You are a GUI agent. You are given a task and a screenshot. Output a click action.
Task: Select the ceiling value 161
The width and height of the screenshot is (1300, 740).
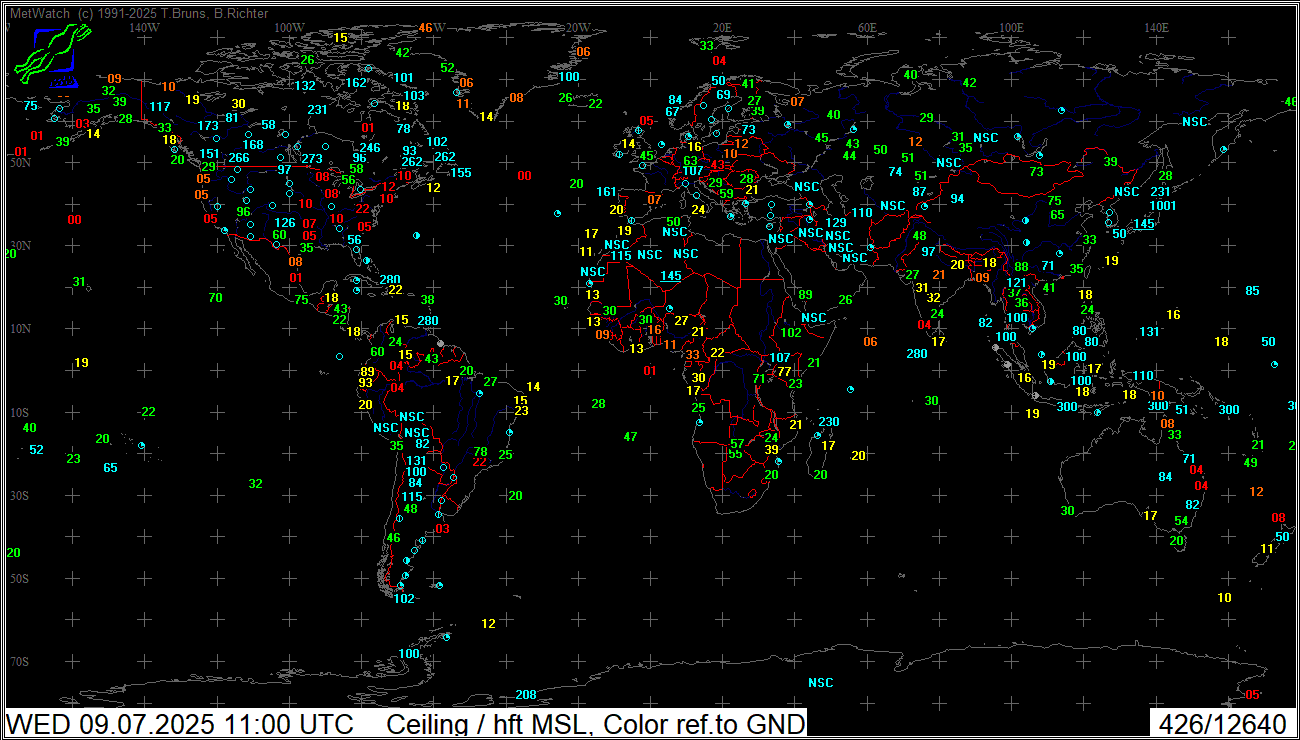[607, 192]
